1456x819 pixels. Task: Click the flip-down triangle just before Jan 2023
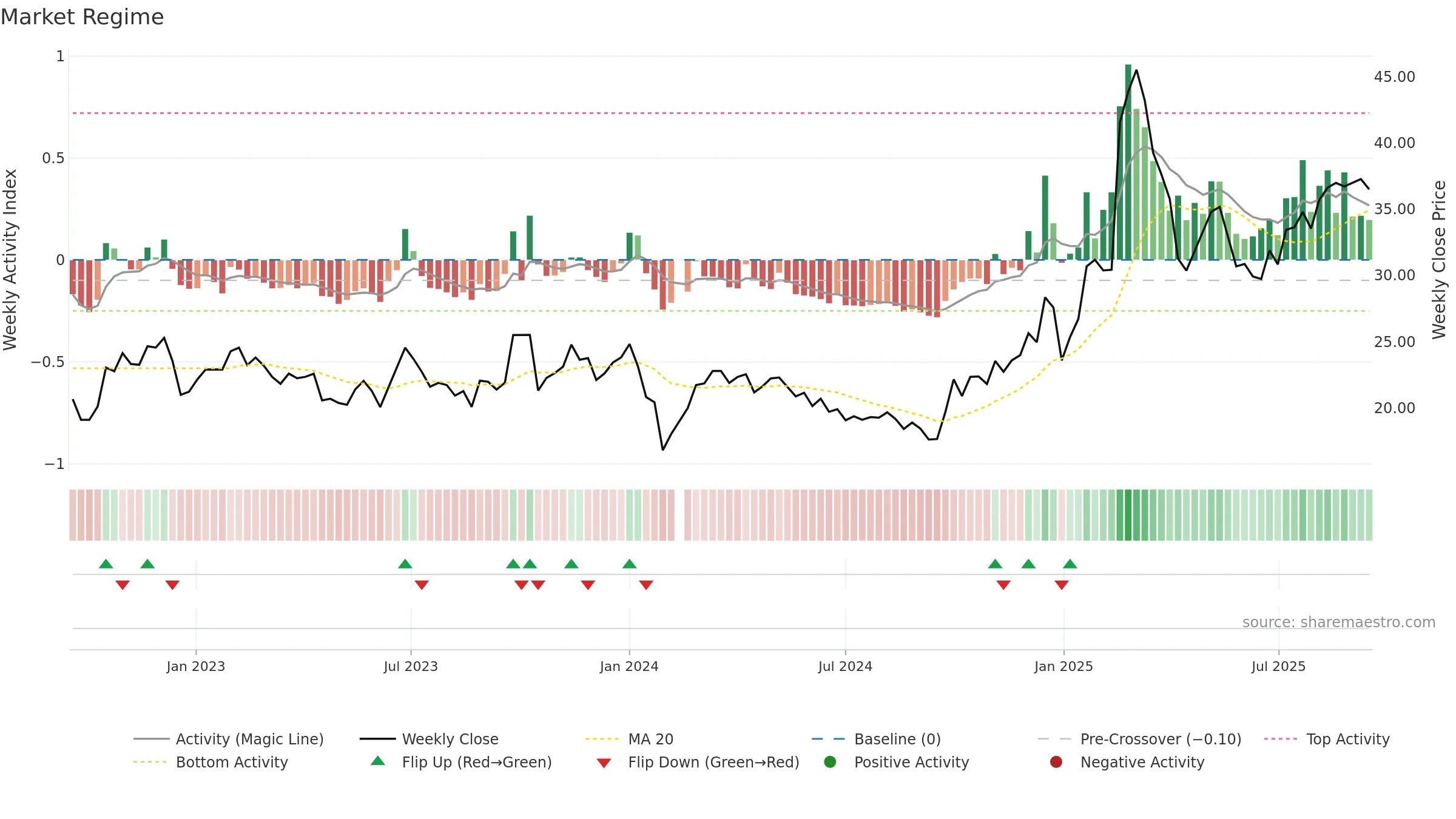(x=172, y=585)
